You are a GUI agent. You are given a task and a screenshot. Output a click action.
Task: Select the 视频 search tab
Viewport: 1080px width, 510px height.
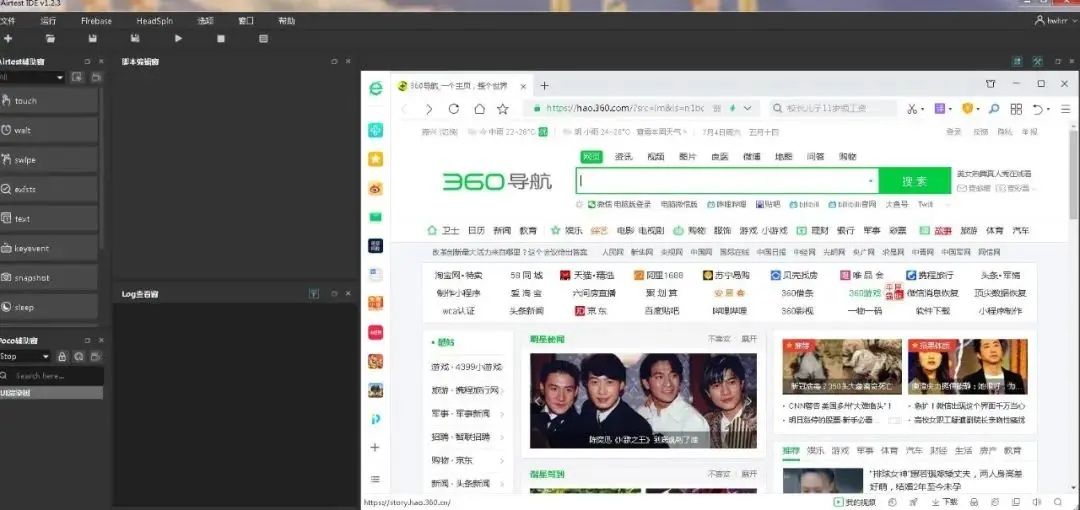(x=656, y=156)
